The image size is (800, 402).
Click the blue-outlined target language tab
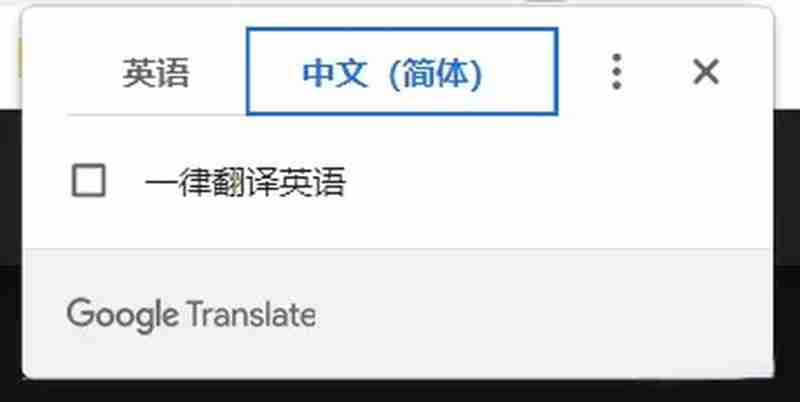pos(402,71)
